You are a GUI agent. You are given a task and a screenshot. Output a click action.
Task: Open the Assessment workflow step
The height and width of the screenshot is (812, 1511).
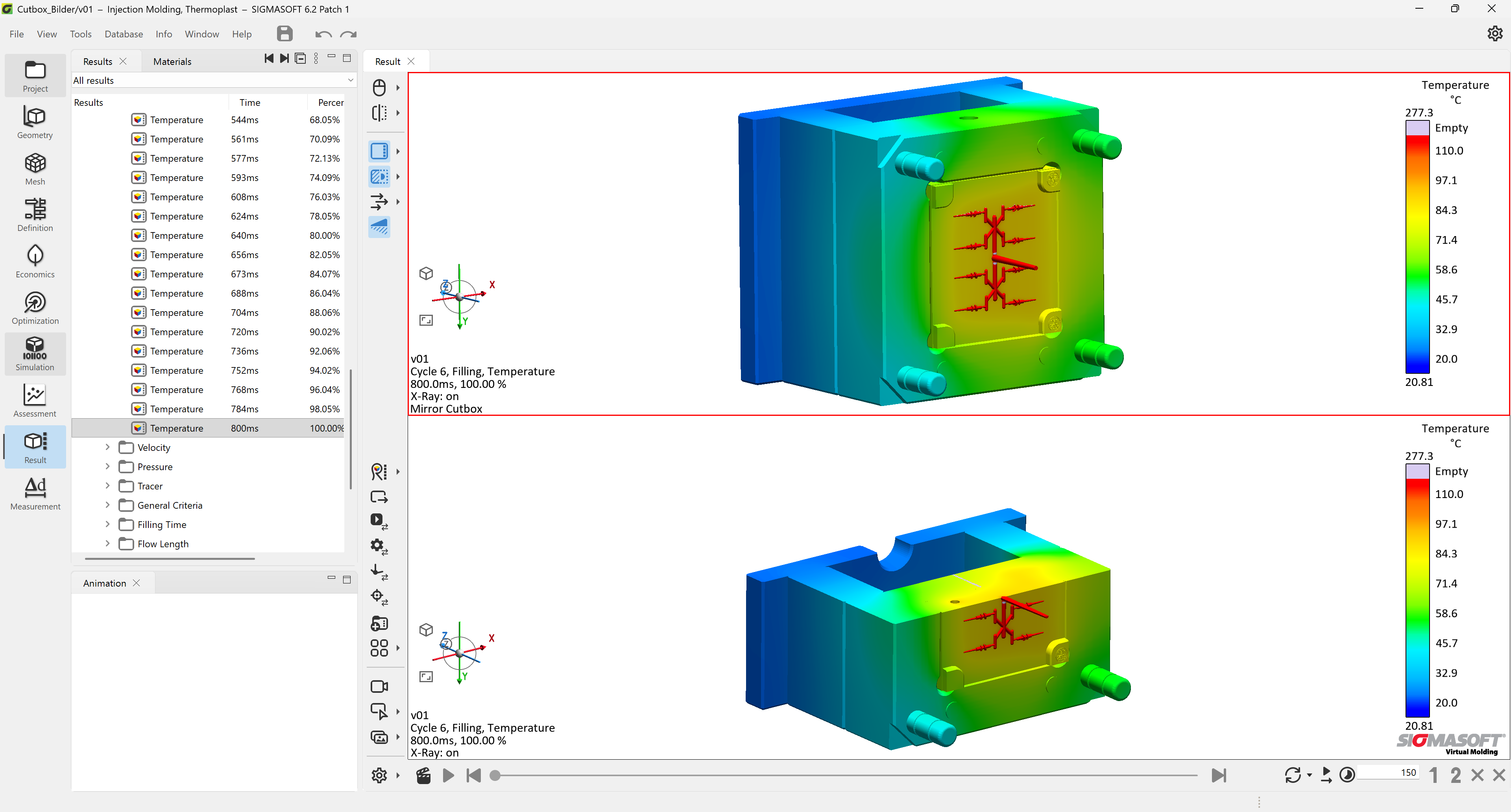point(35,400)
